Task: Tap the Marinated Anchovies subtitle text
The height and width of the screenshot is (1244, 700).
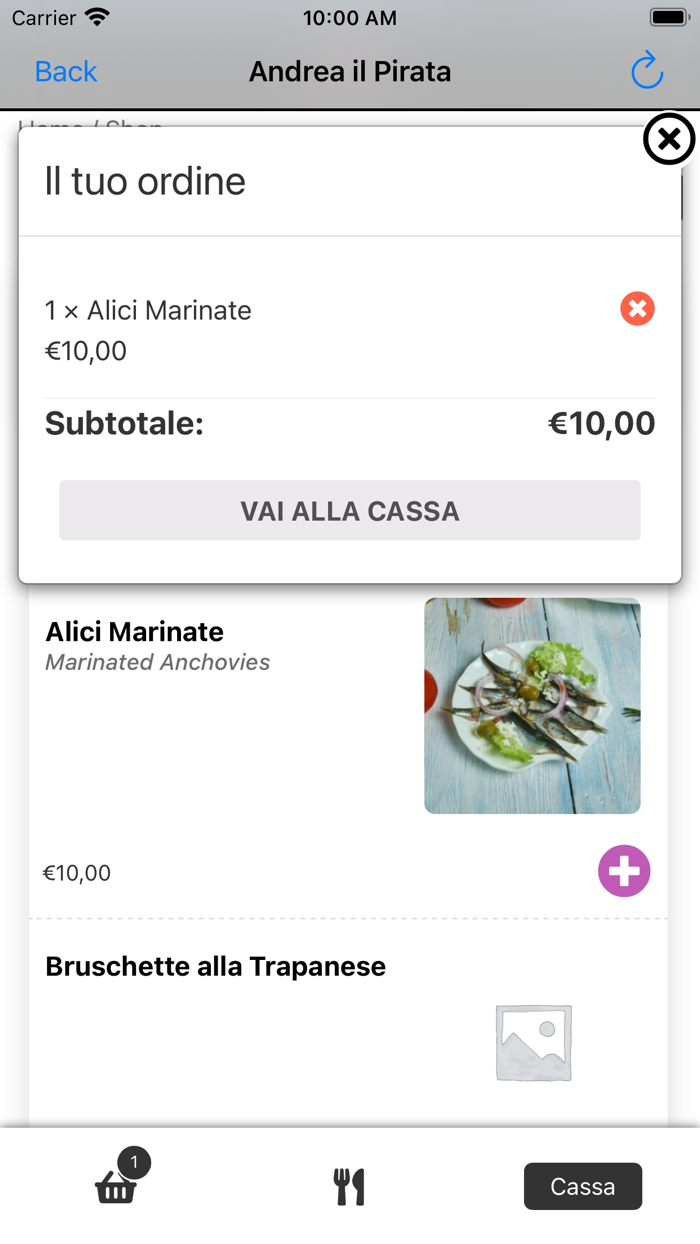Action: click(x=158, y=662)
